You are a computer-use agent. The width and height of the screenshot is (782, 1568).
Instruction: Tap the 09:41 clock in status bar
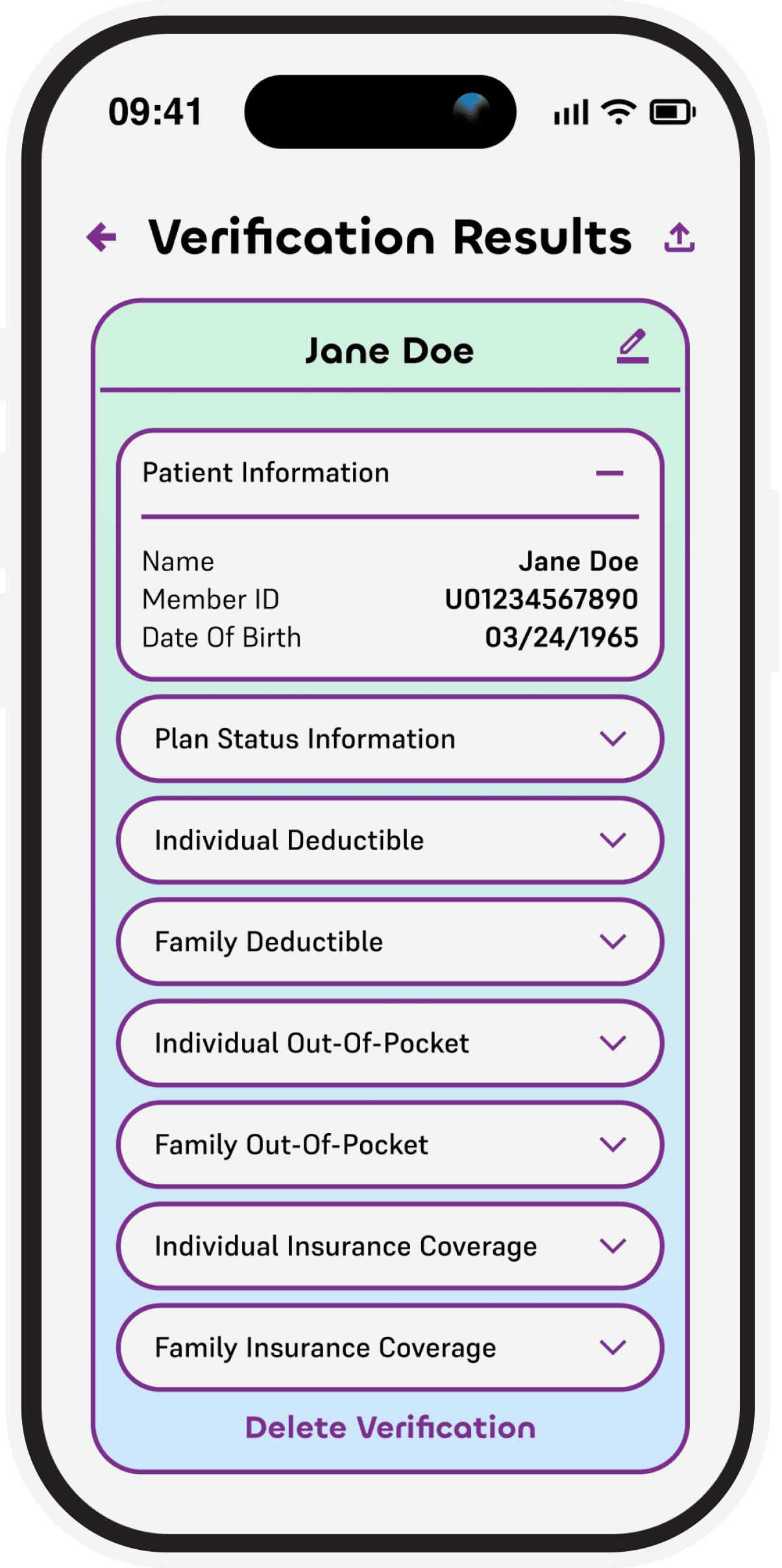[156, 112]
